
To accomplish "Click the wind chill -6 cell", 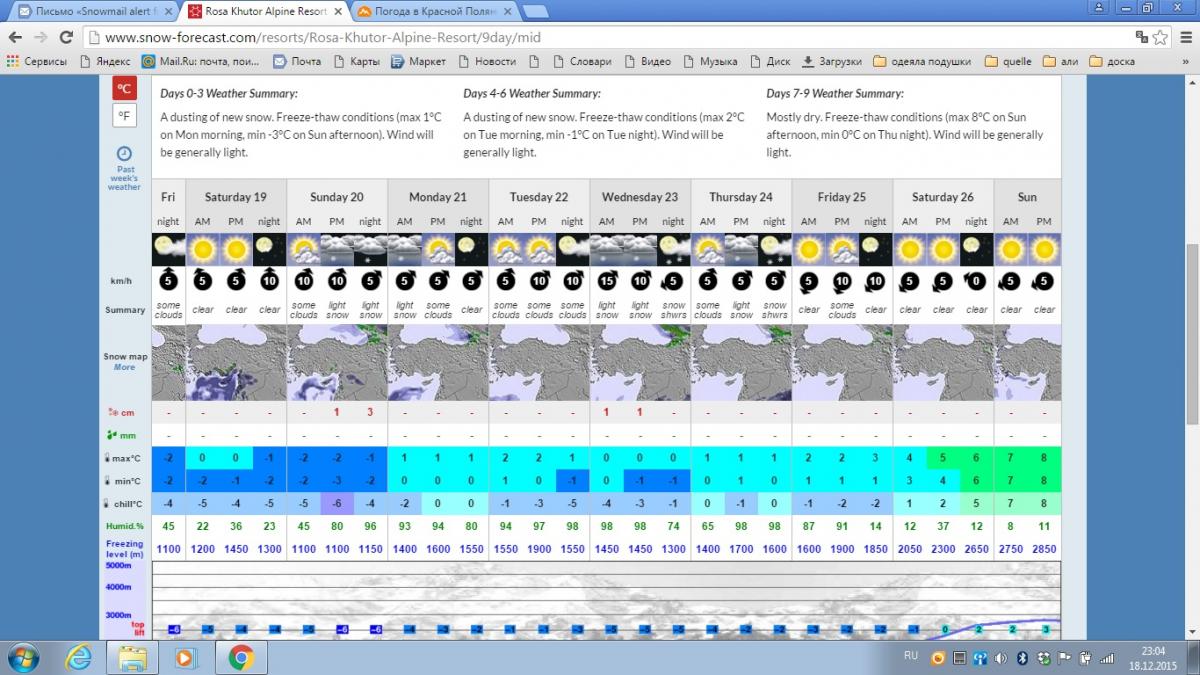I will (x=337, y=503).
